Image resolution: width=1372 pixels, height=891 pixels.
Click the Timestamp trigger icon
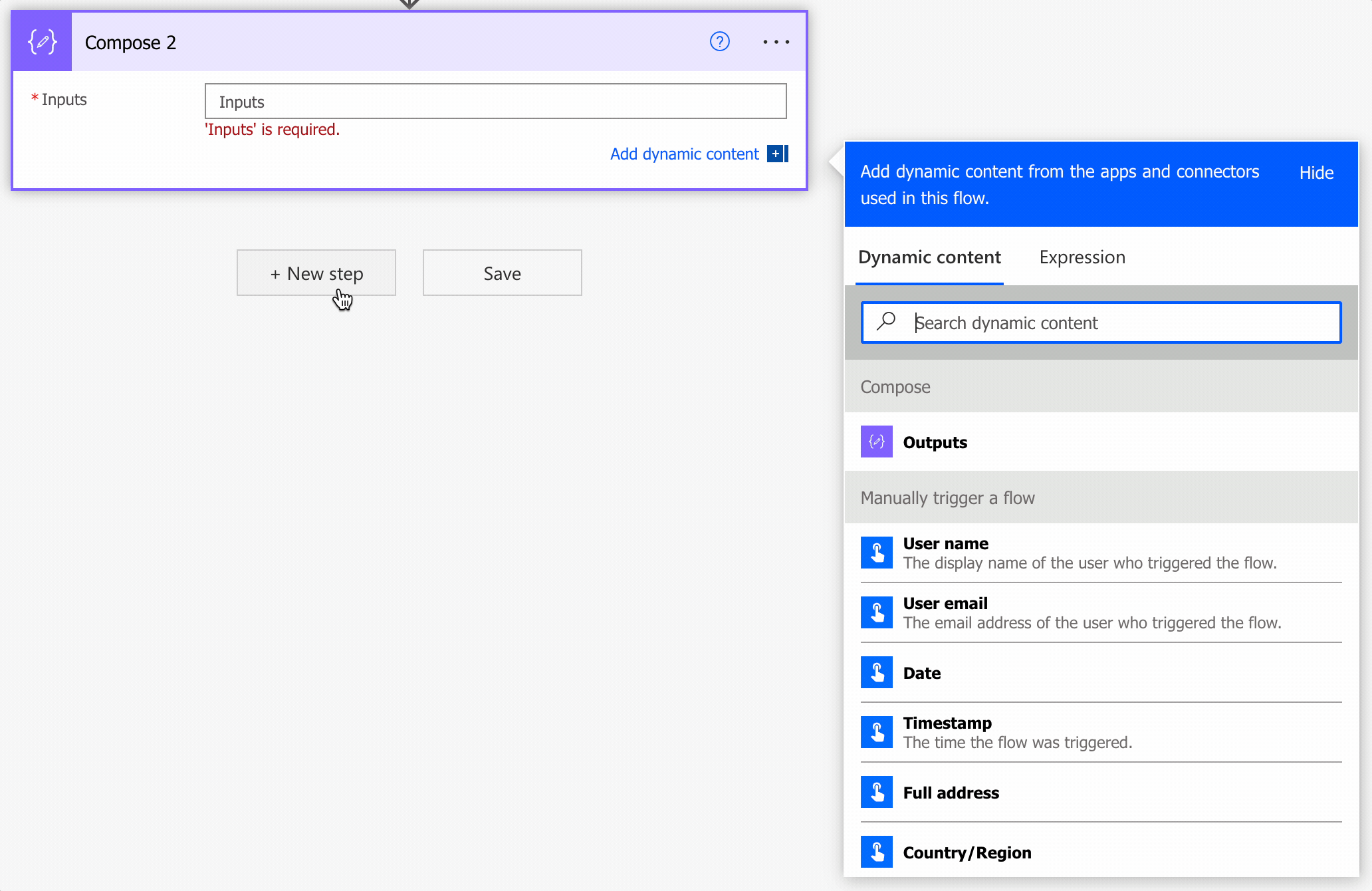pos(876,732)
